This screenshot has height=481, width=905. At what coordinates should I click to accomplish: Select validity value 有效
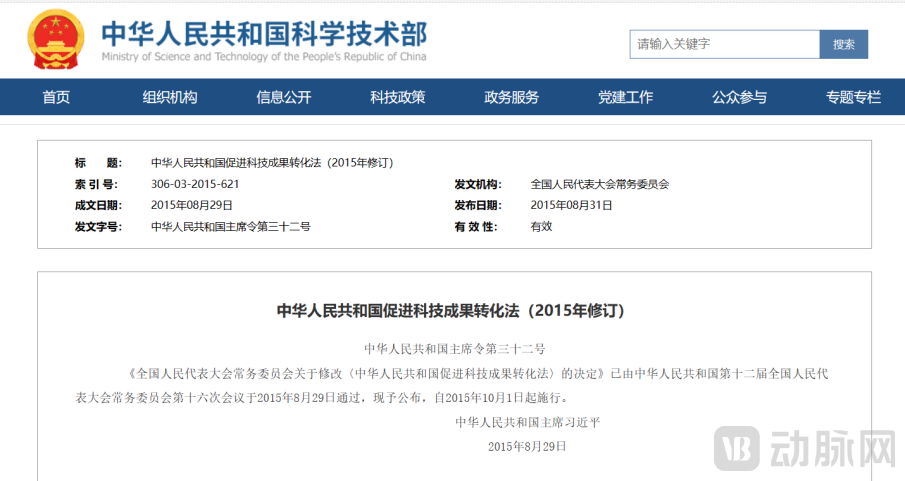point(541,227)
